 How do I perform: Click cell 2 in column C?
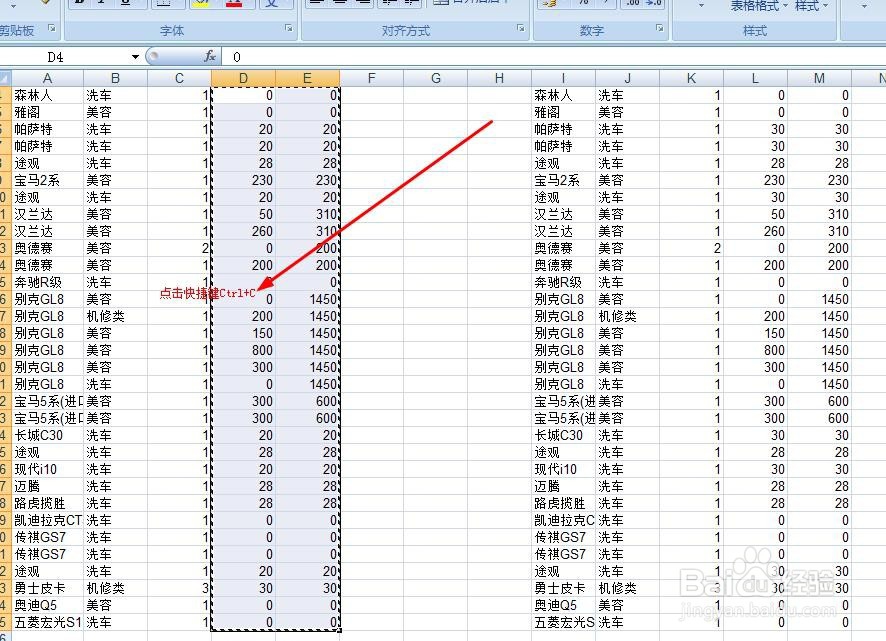(x=179, y=248)
